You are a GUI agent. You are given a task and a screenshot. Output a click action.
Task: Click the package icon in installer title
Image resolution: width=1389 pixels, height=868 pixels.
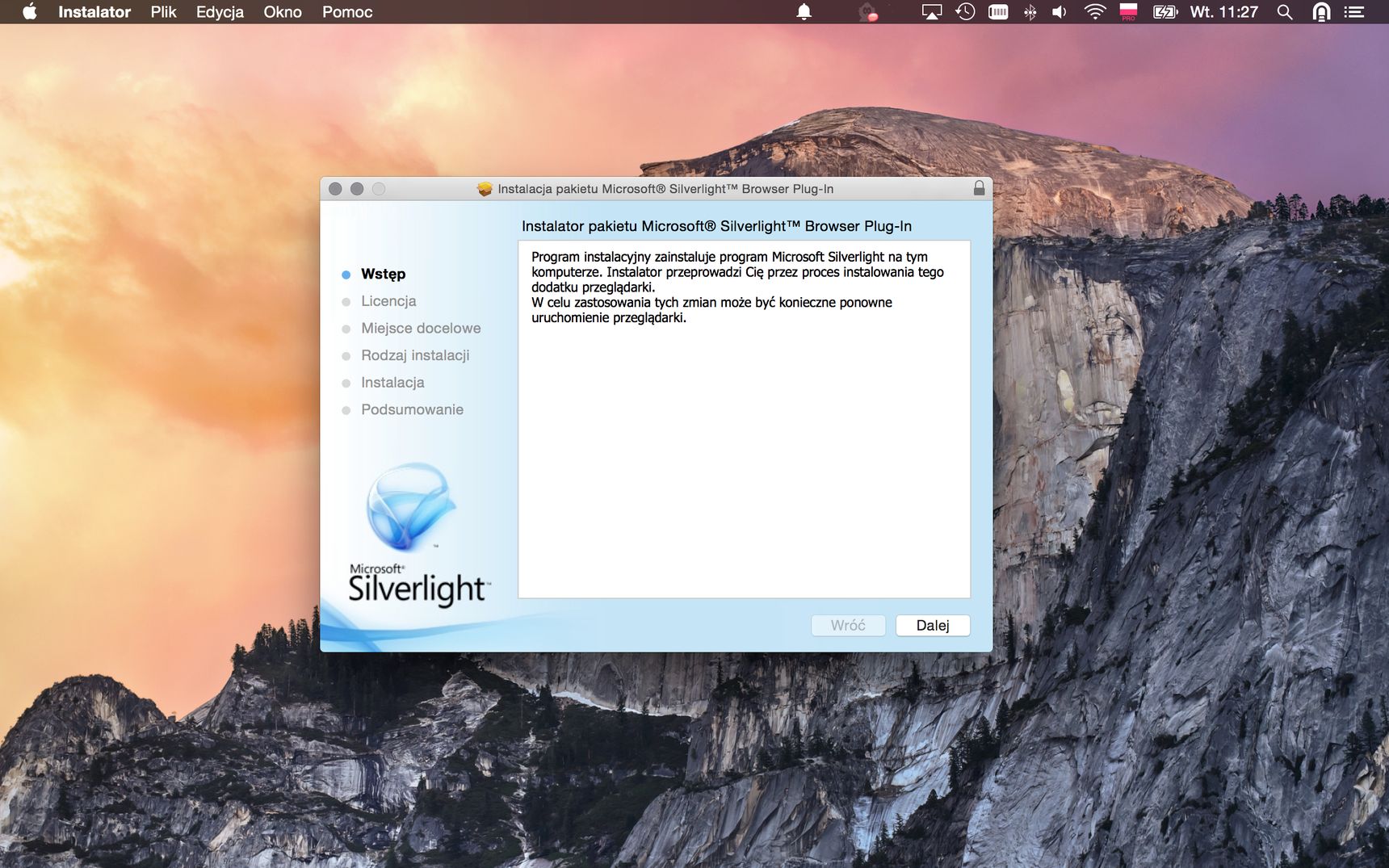coord(485,189)
